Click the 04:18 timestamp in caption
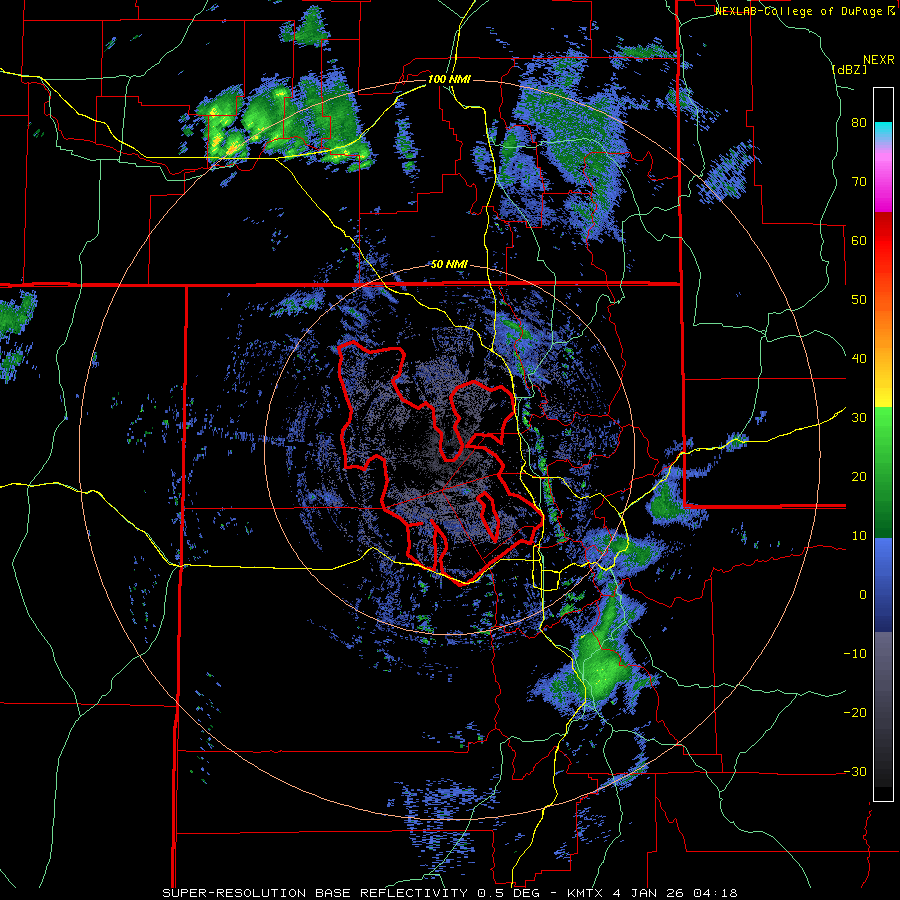This screenshot has width=900, height=900. pos(715,893)
